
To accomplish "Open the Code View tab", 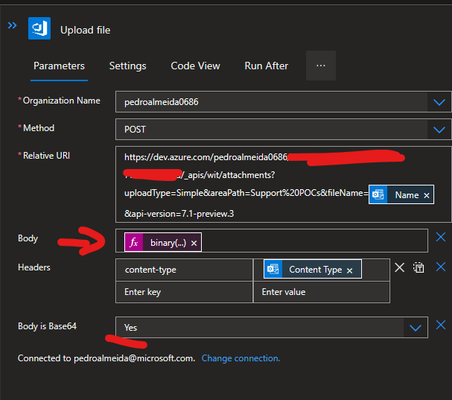I will pos(195,66).
